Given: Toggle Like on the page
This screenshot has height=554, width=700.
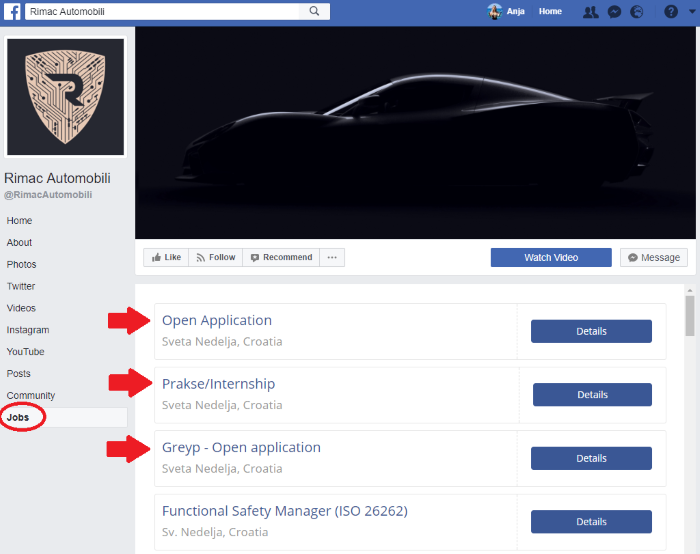Looking at the screenshot, I should (166, 257).
